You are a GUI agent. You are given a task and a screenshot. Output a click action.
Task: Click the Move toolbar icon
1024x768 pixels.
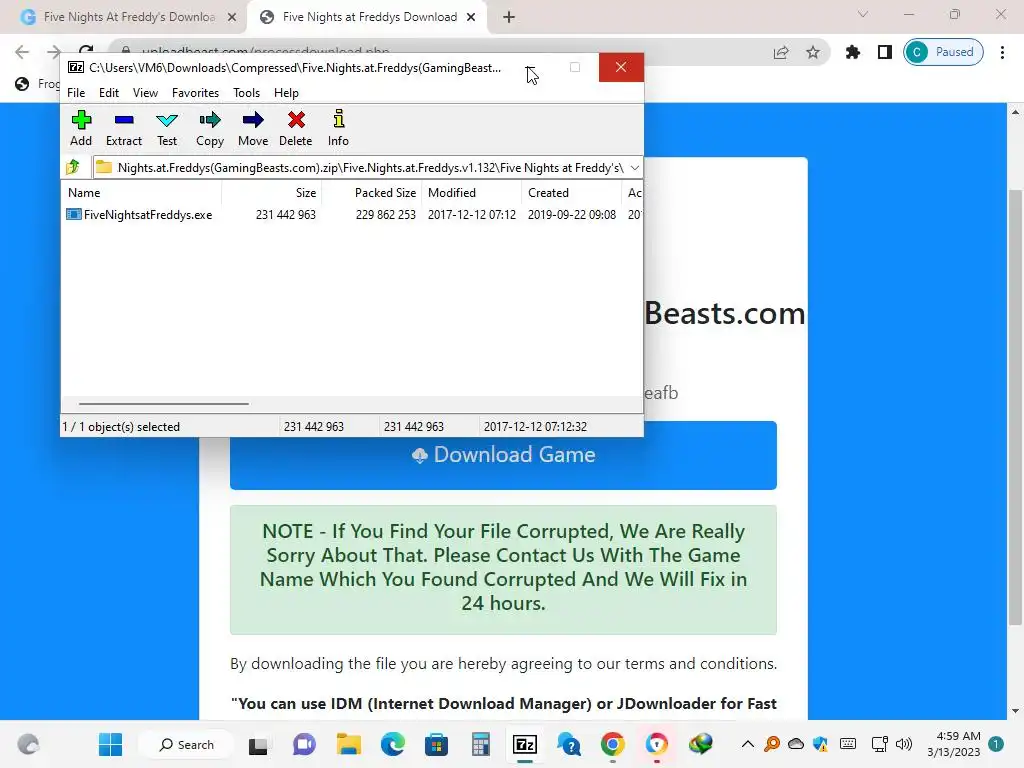click(253, 128)
